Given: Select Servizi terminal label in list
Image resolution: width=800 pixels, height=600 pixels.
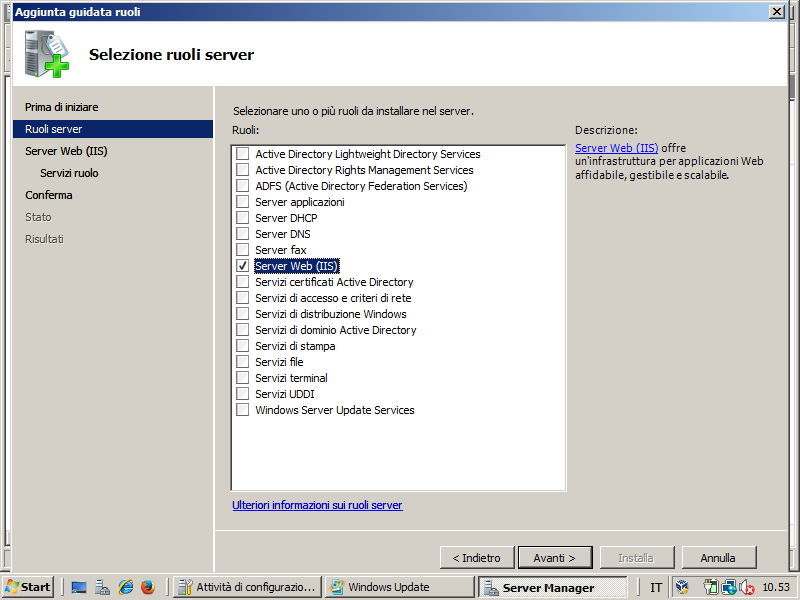Looking at the screenshot, I should pos(291,378).
